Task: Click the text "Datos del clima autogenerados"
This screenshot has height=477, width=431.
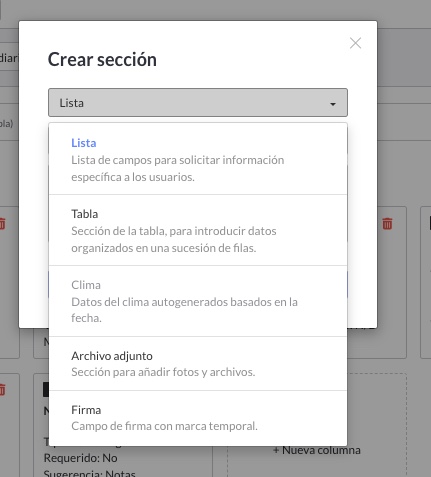Action: point(149,302)
